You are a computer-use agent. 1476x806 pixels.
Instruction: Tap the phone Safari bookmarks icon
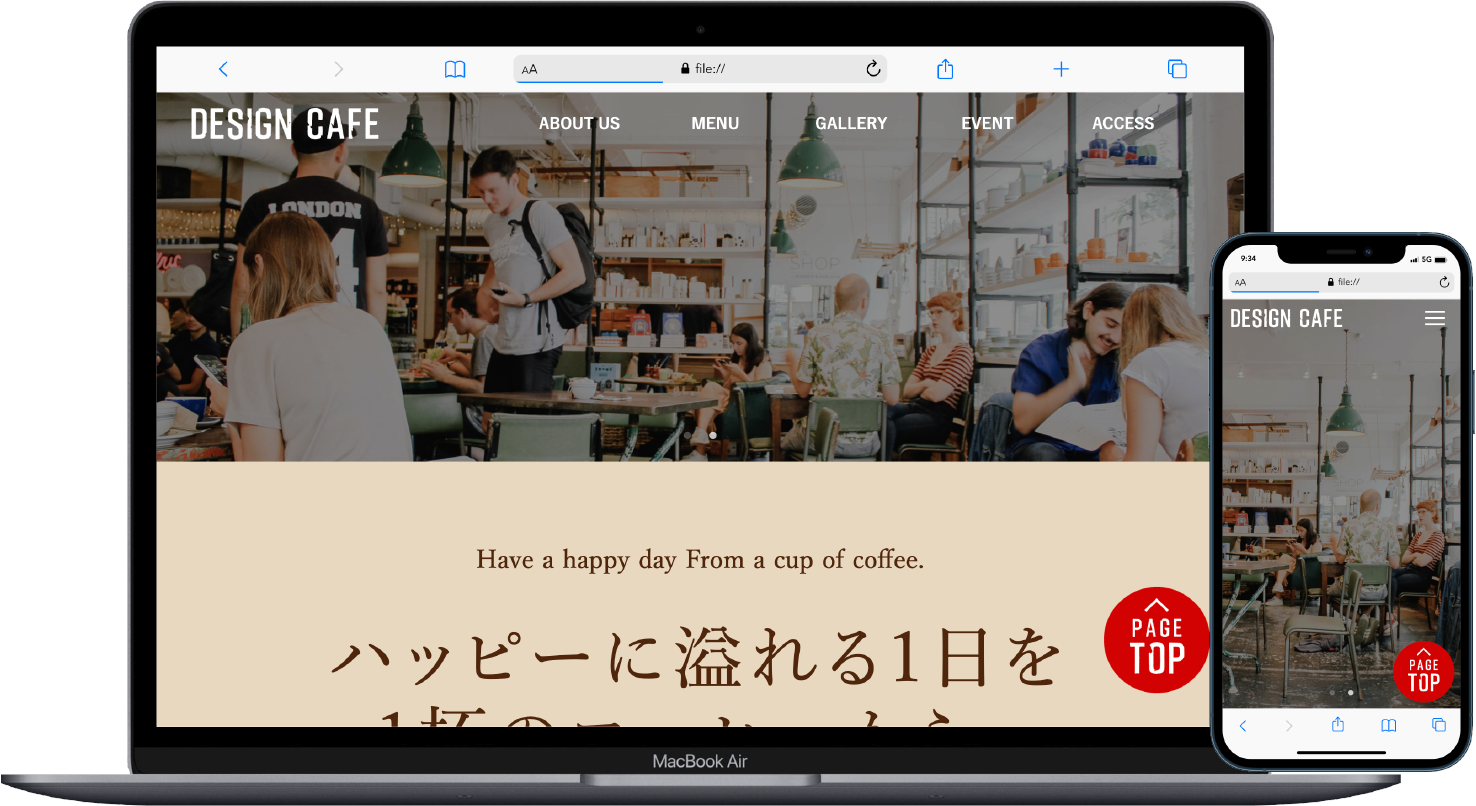1388,726
